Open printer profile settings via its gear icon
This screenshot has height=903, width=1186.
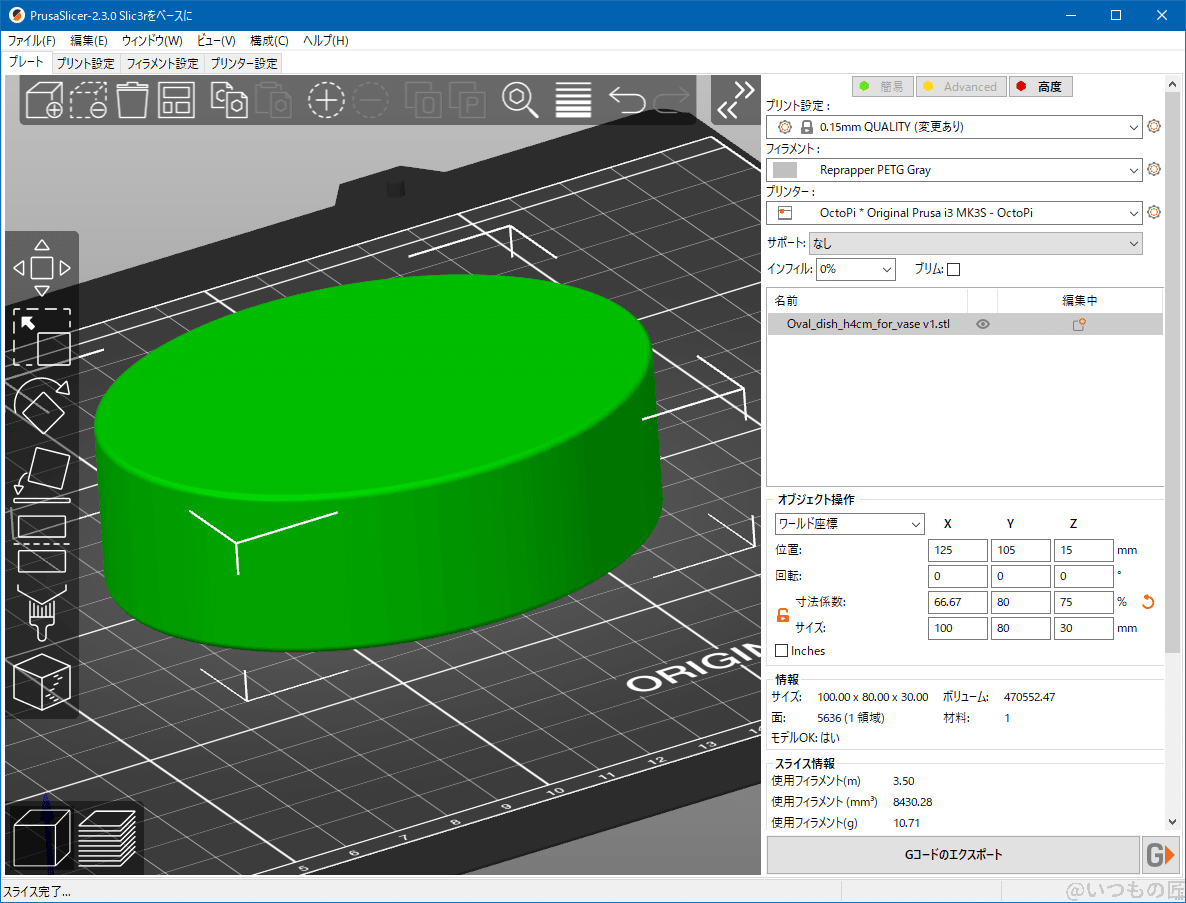(x=1154, y=212)
